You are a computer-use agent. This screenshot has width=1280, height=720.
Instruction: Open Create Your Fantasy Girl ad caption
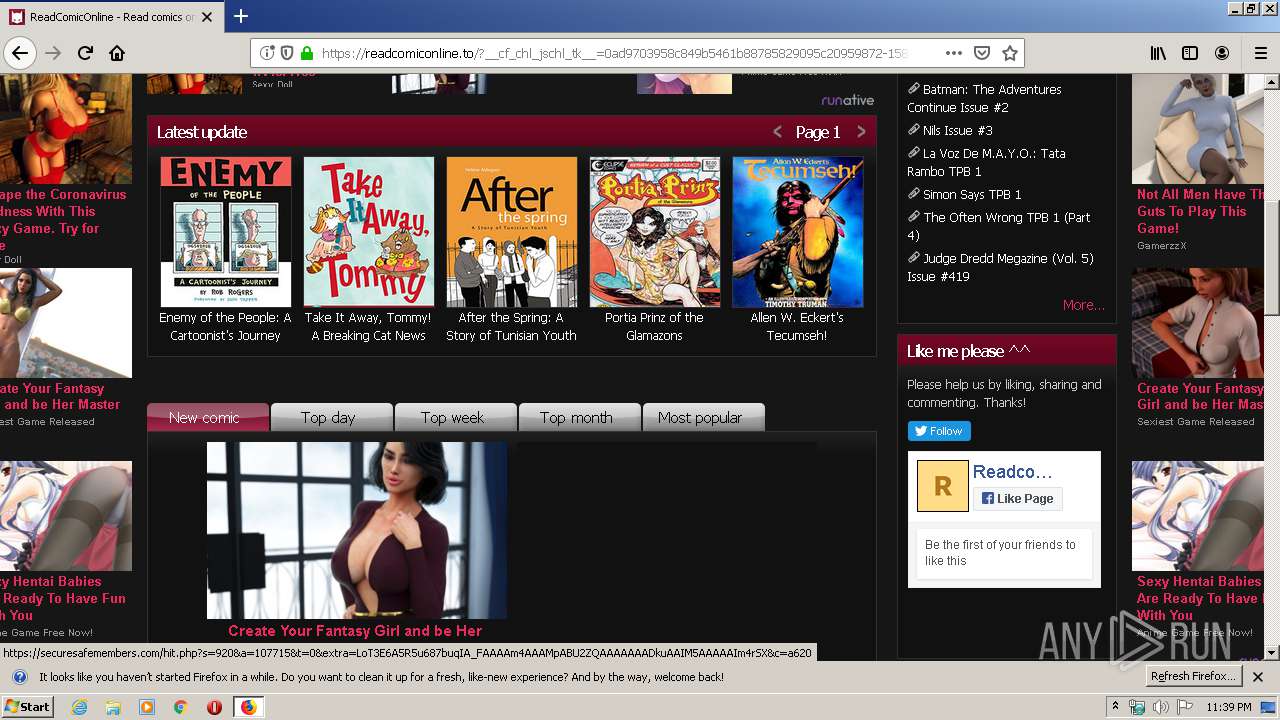355,631
